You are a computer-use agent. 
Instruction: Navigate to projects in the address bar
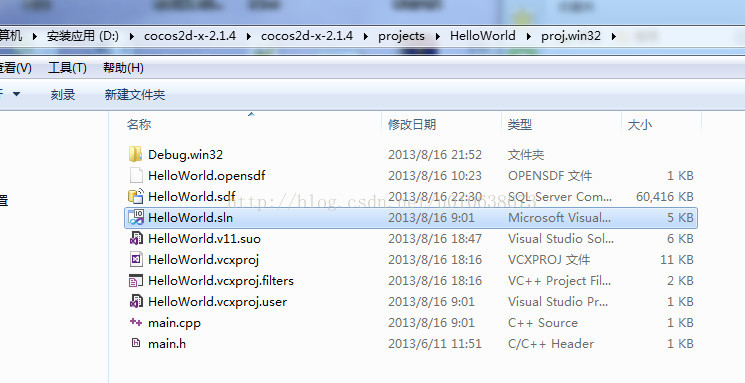coord(401,36)
